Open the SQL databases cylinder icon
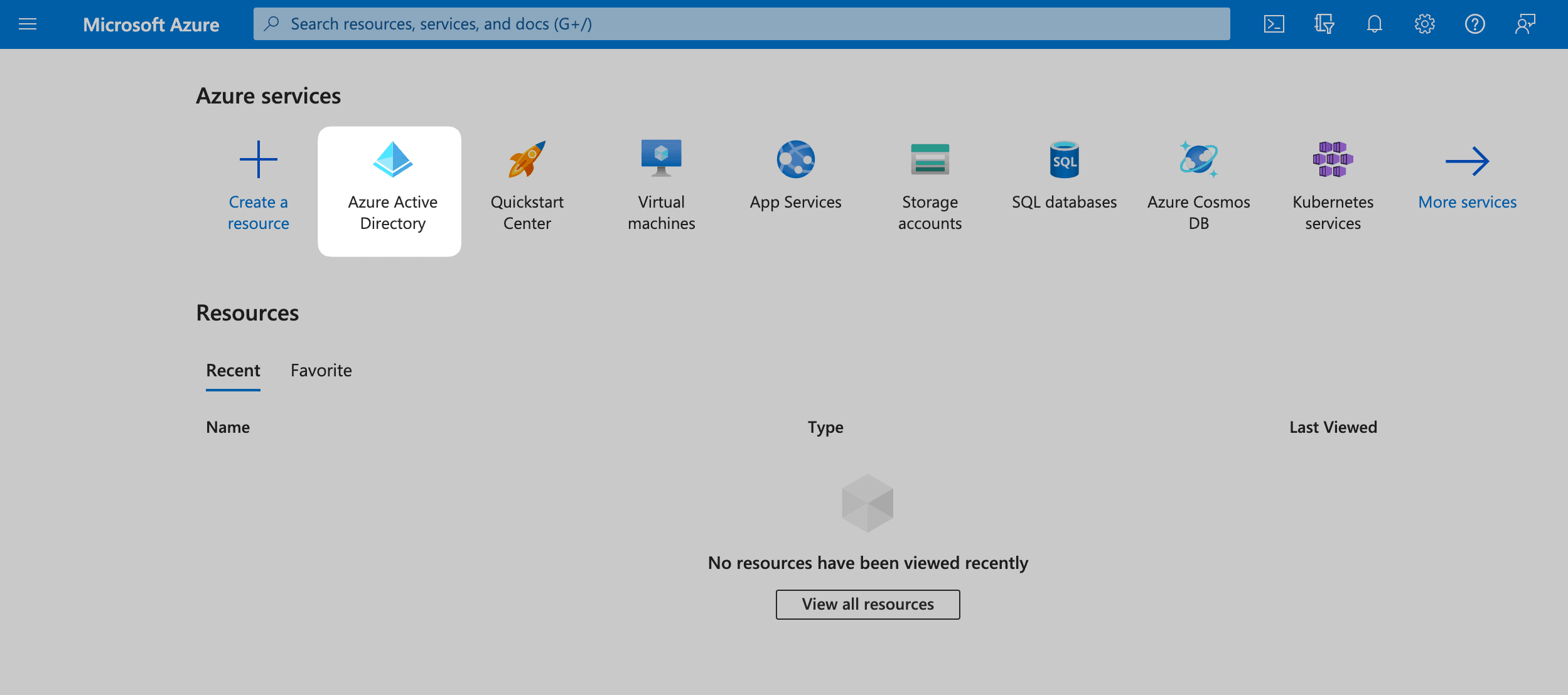1568x695 pixels. (1065, 159)
